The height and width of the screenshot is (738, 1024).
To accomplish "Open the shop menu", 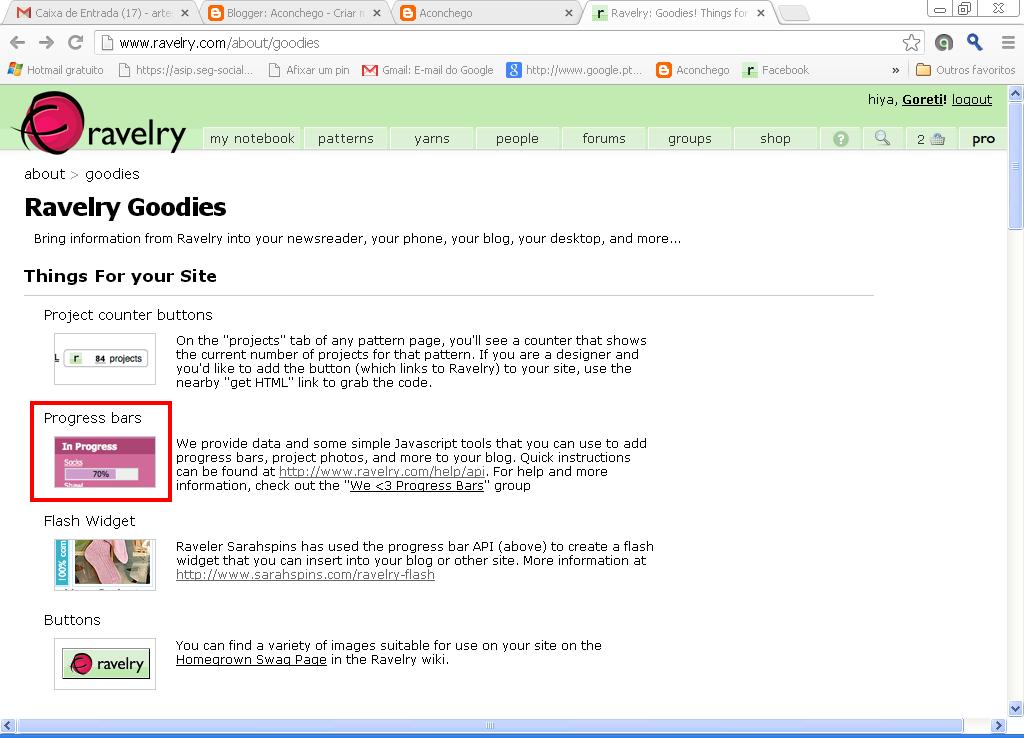I will 775,138.
